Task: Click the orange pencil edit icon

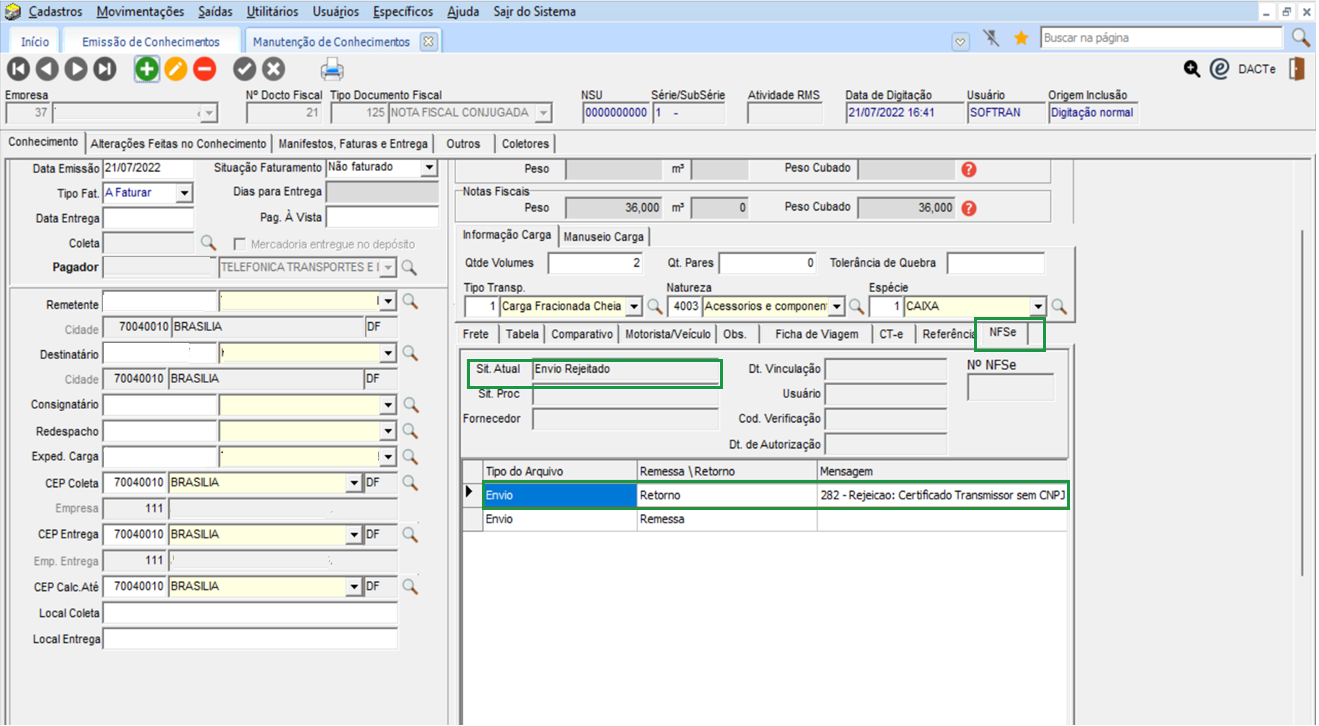Action: 176,69
